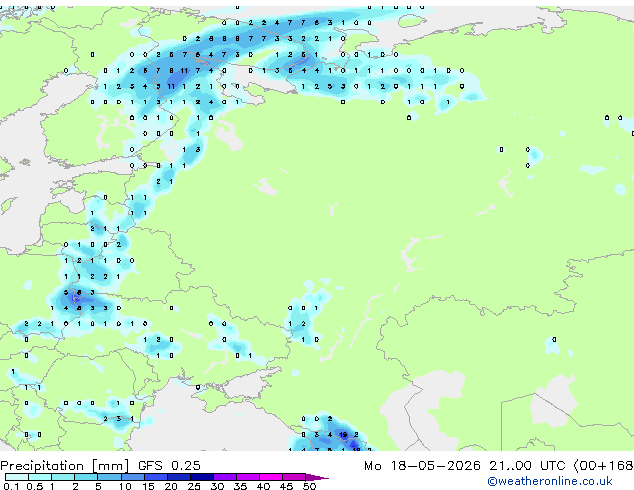Click the 15–20 mm royal blue swatch

[x=155, y=477]
